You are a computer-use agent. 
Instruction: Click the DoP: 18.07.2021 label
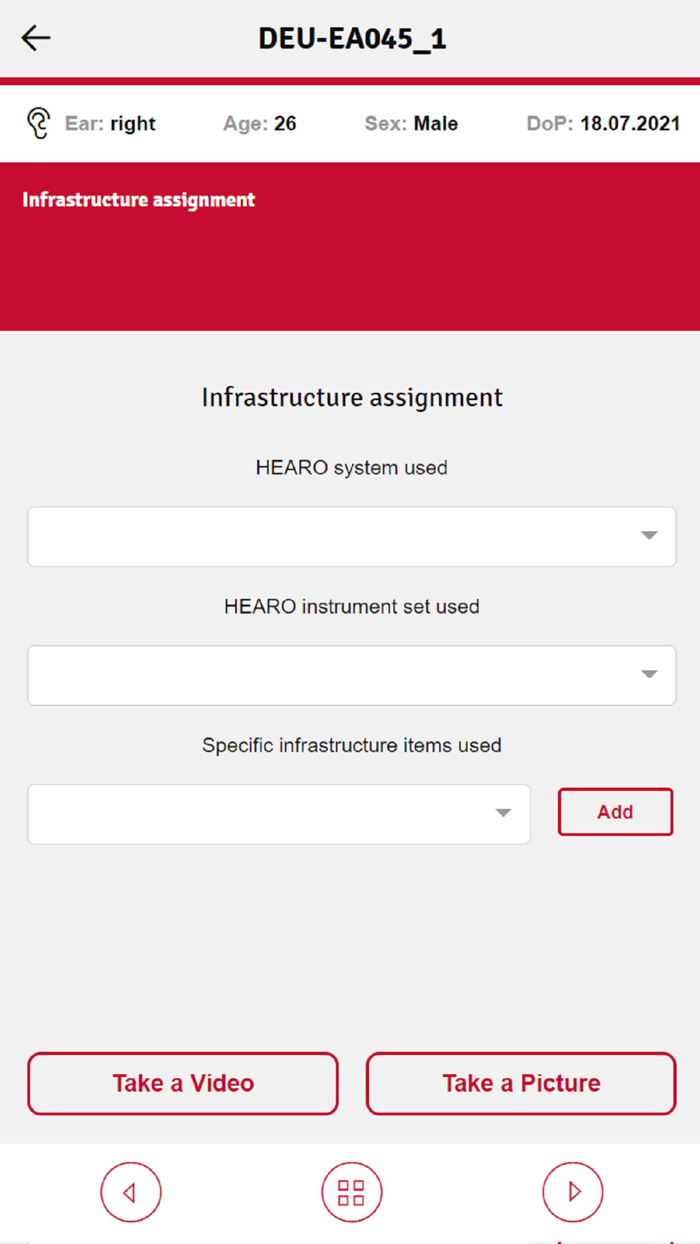click(x=603, y=124)
